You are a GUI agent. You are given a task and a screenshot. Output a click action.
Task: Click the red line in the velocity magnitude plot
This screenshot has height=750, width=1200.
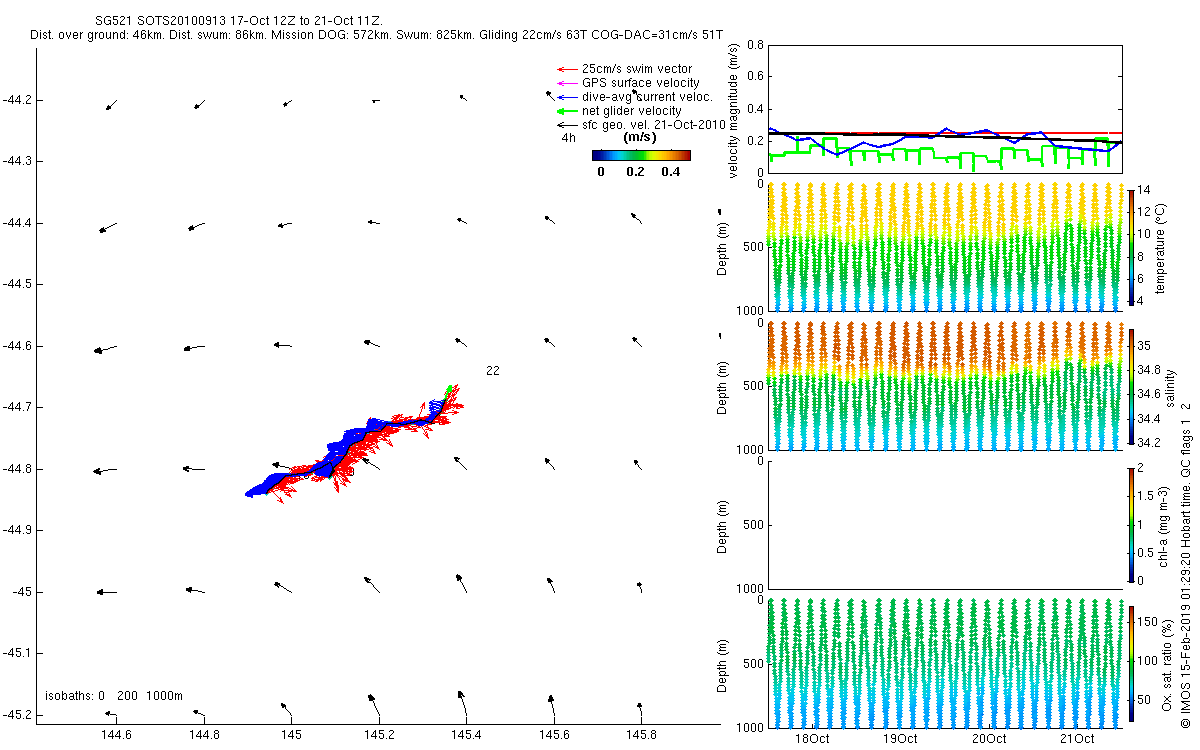944,132
